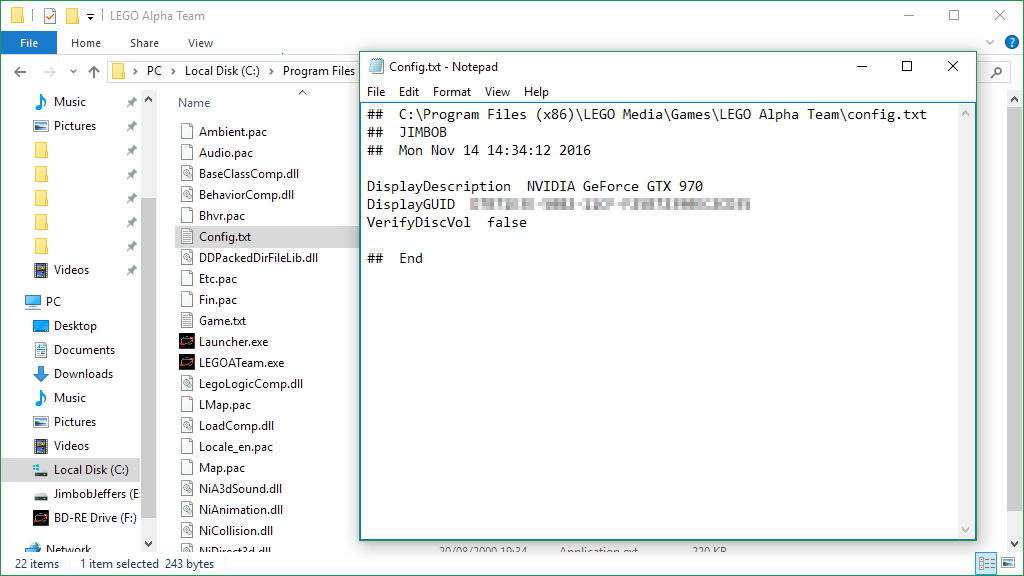
Task: Select BaseClassComp.dll file icon
Action: 187,174
